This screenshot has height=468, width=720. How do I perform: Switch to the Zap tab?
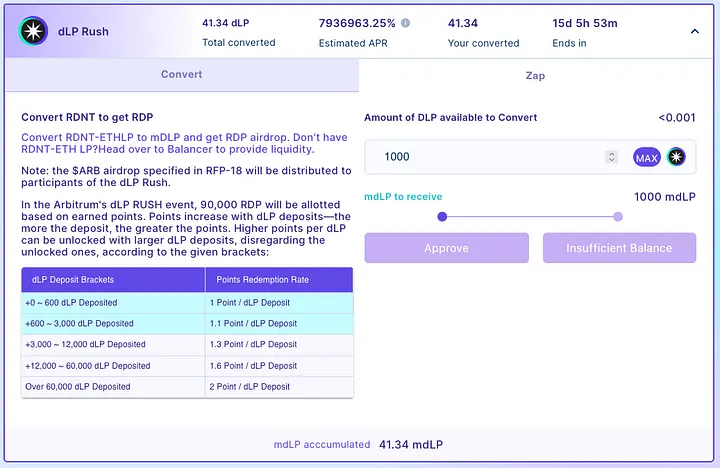click(535, 75)
